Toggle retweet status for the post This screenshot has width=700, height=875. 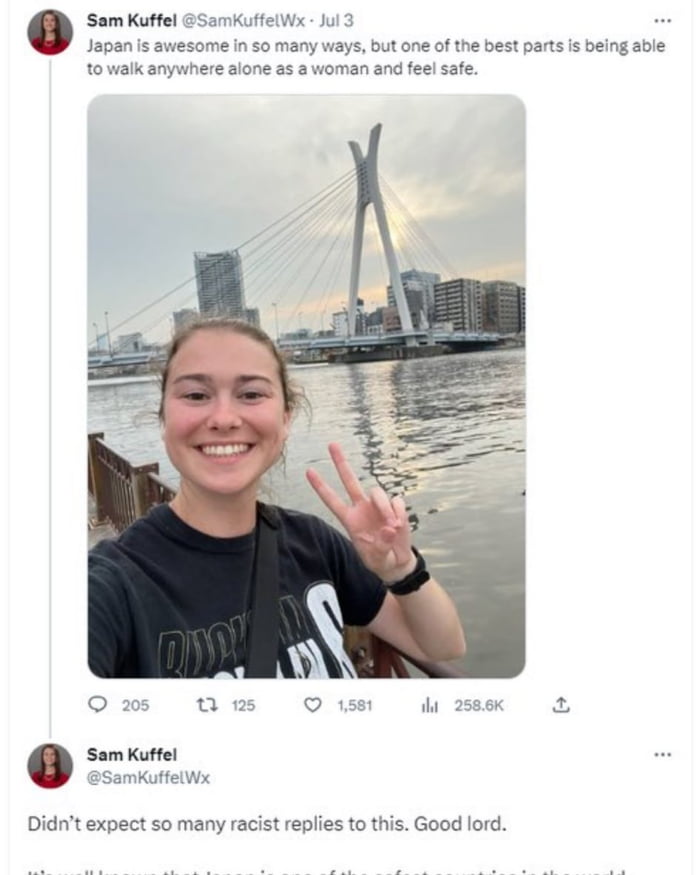pos(206,706)
